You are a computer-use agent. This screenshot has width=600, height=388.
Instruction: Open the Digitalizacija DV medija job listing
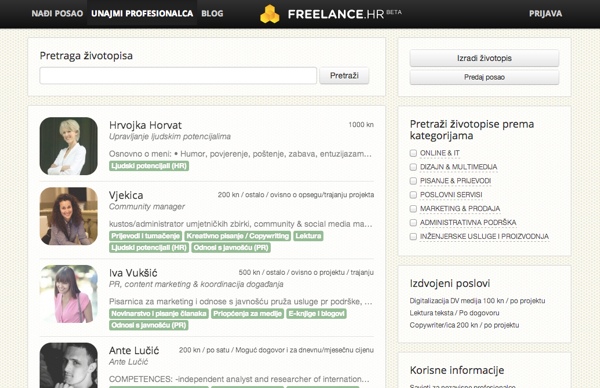477,301
